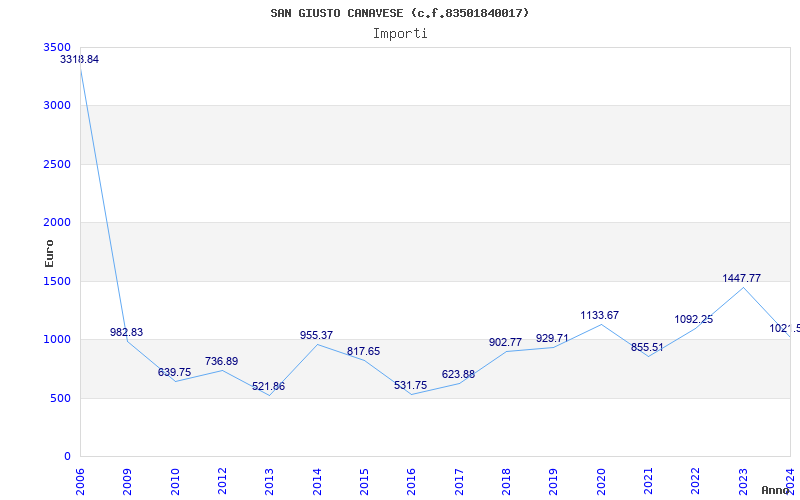800x500 pixels.
Task: Click the data label 955.37
Action: click(x=316, y=335)
